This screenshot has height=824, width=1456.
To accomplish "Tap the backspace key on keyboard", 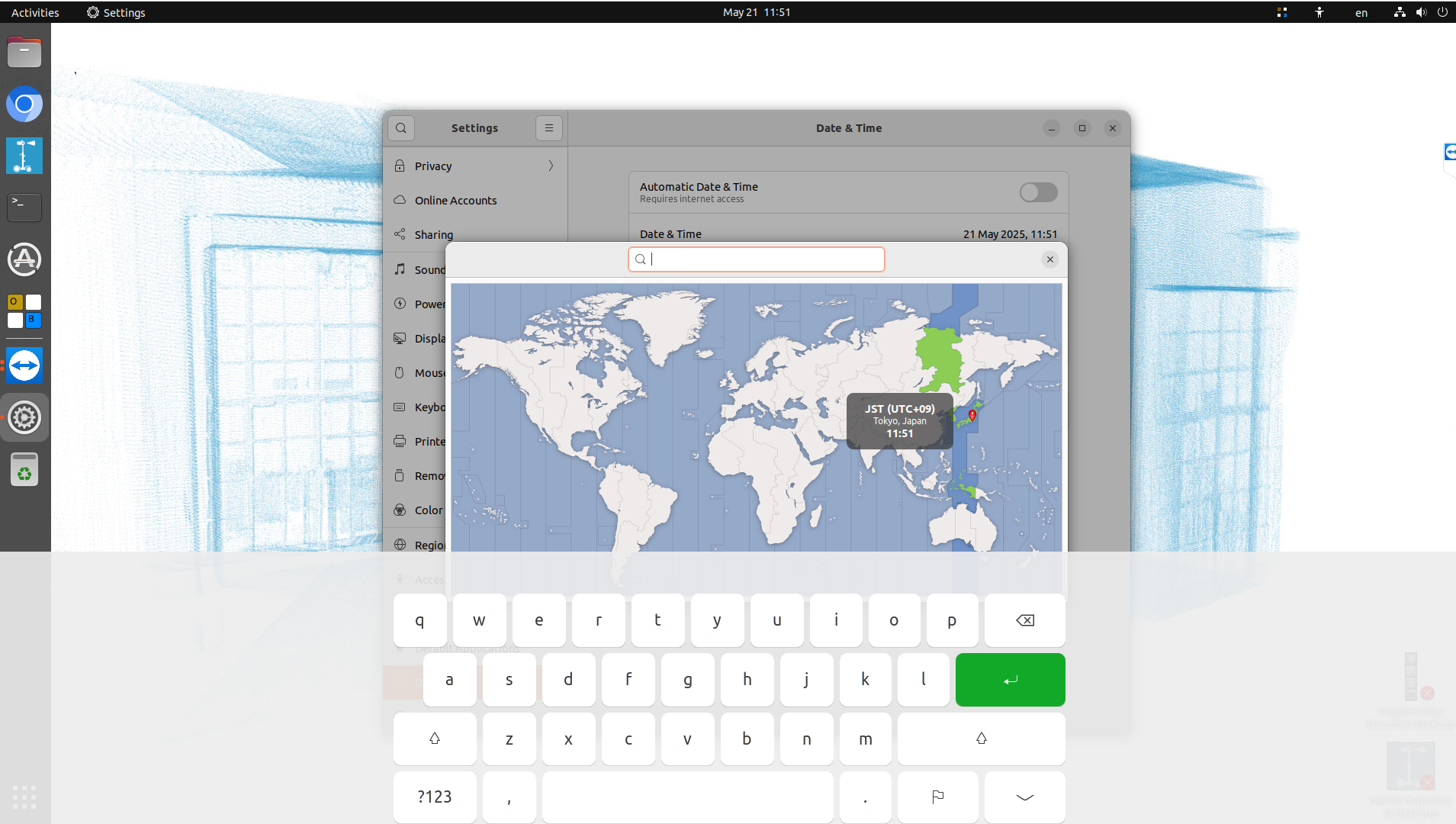I will pos(1025,620).
